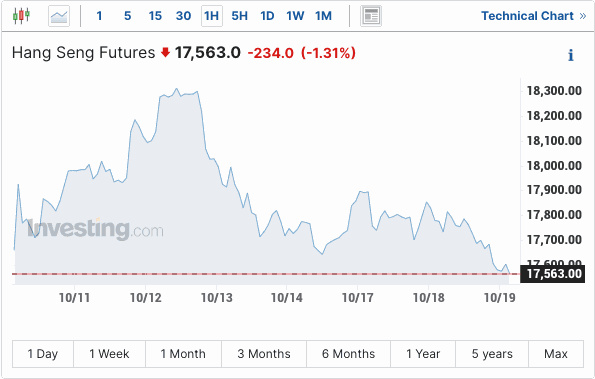Click the 17,563.00 current price tag
The image size is (595, 379).
(552, 274)
